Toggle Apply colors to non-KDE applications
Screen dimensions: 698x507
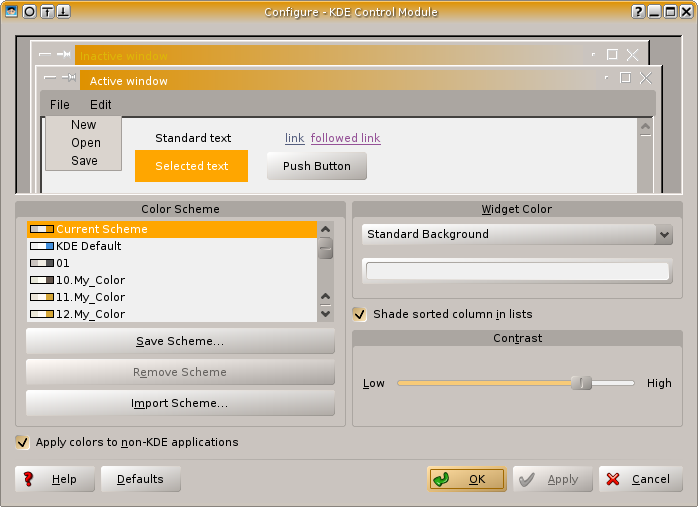[22, 442]
